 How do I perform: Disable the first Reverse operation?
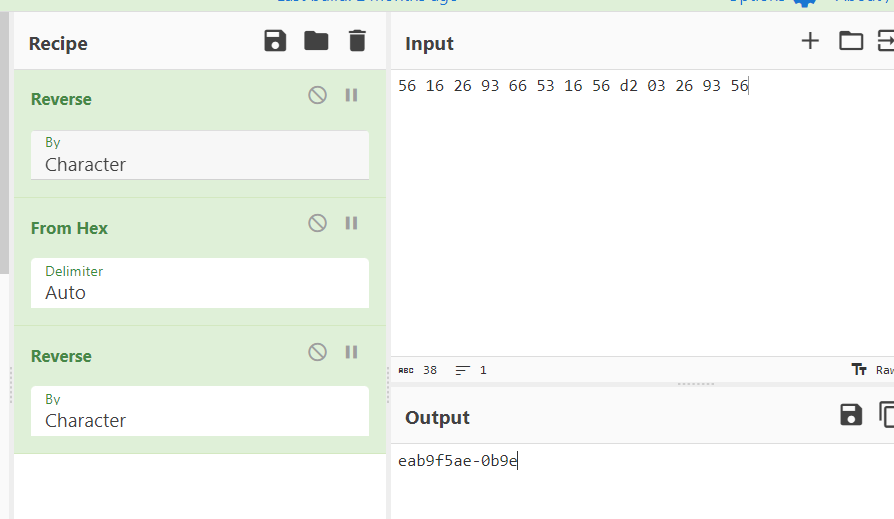pos(317,95)
